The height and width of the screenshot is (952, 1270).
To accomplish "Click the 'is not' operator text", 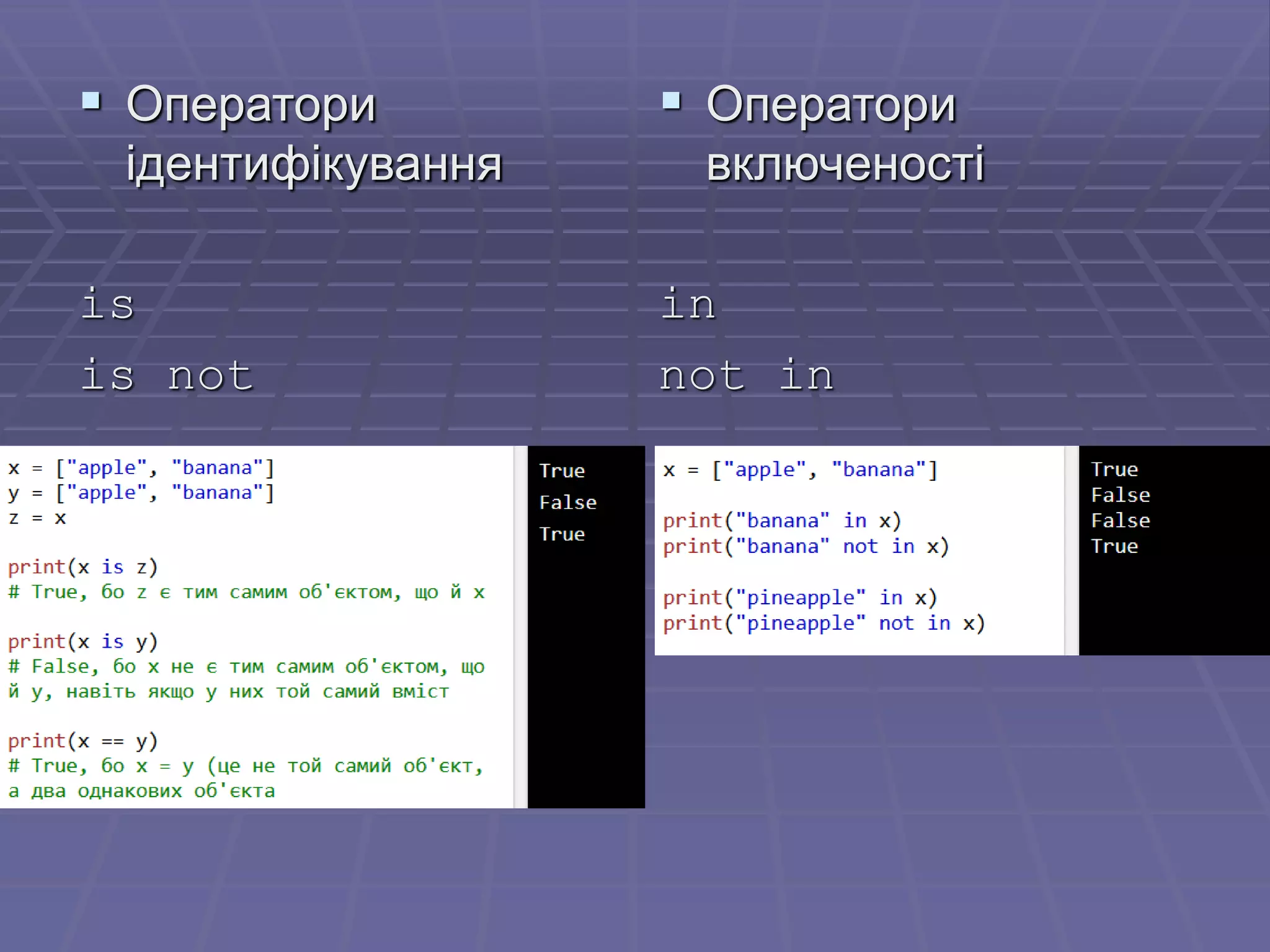I will coord(167,375).
